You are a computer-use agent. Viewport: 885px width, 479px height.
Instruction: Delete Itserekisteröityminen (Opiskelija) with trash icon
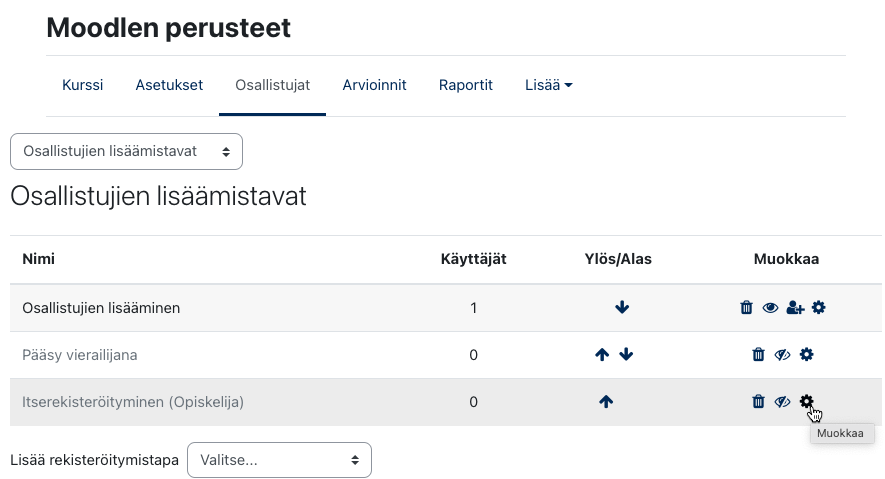click(758, 401)
